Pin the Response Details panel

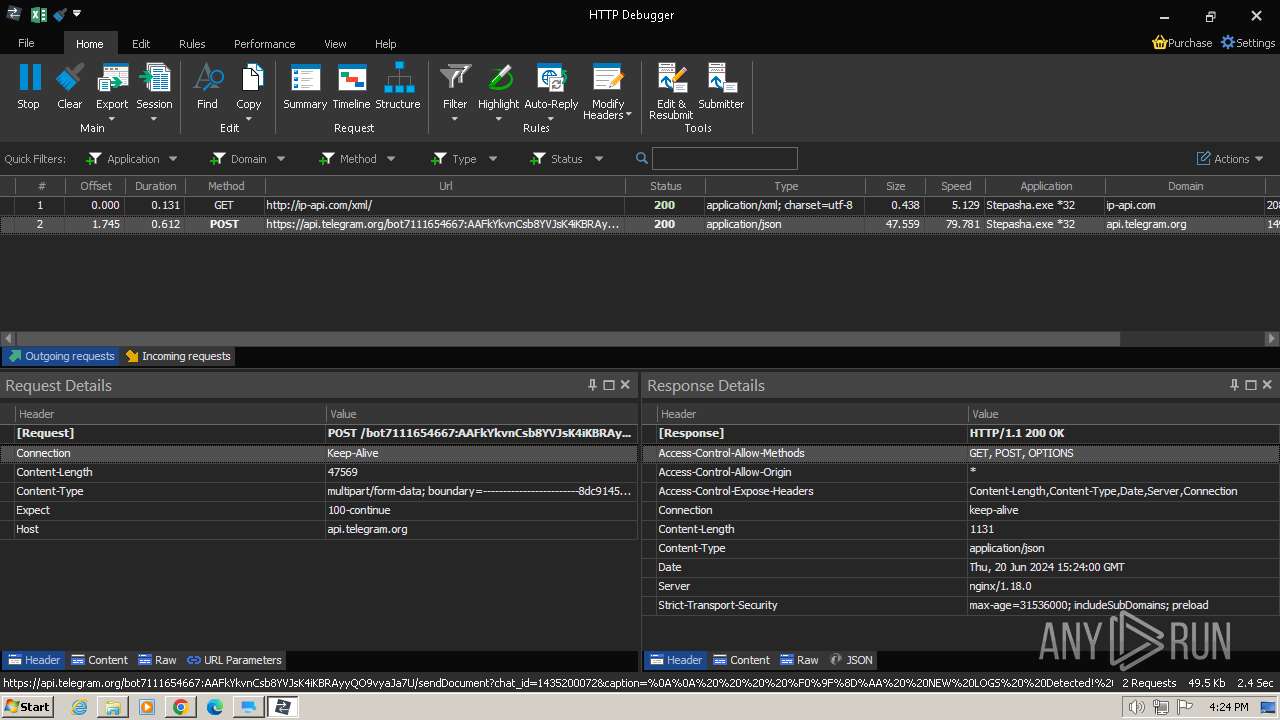[1234, 385]
